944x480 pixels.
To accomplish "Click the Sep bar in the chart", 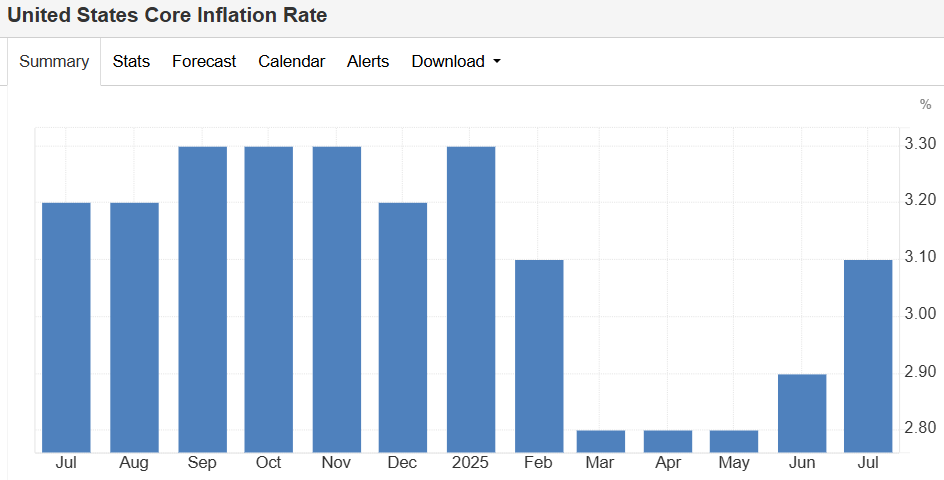I will pos(202,299).
